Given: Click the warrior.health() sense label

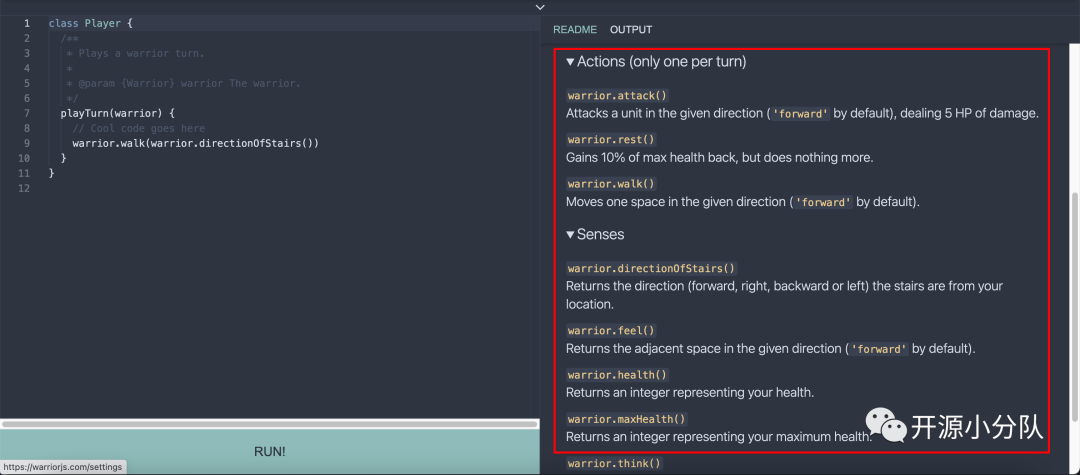Looking at the screenshot, I should tap(617, 375).
